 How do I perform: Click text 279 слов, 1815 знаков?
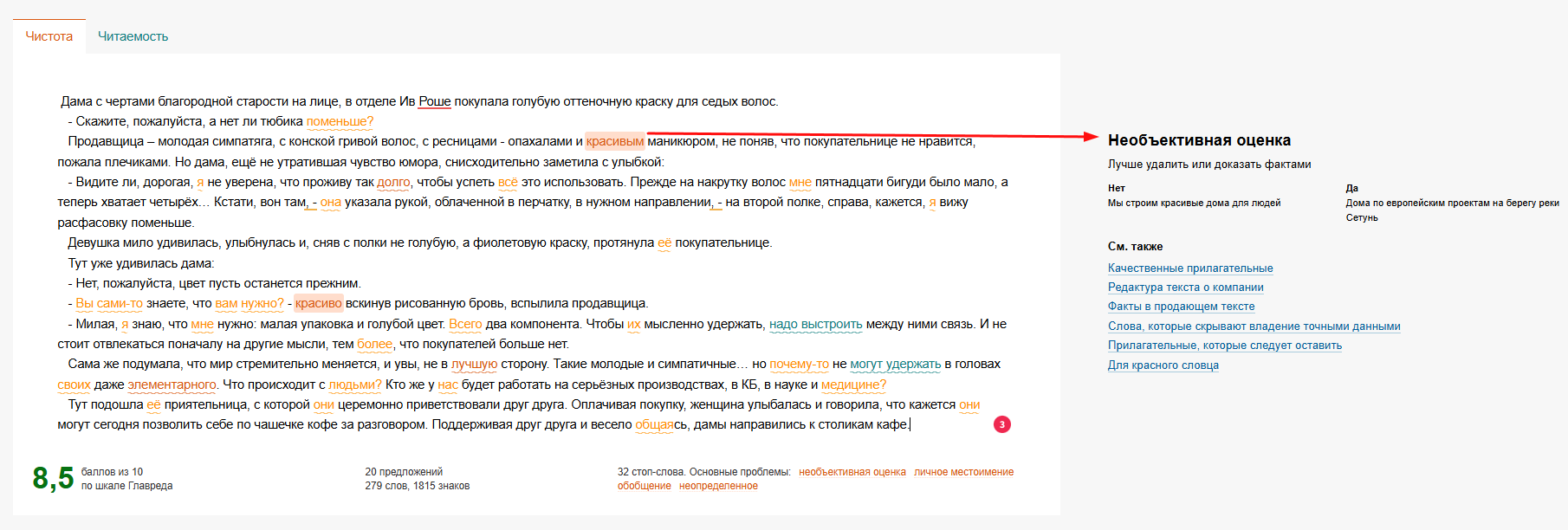(418, 486)
